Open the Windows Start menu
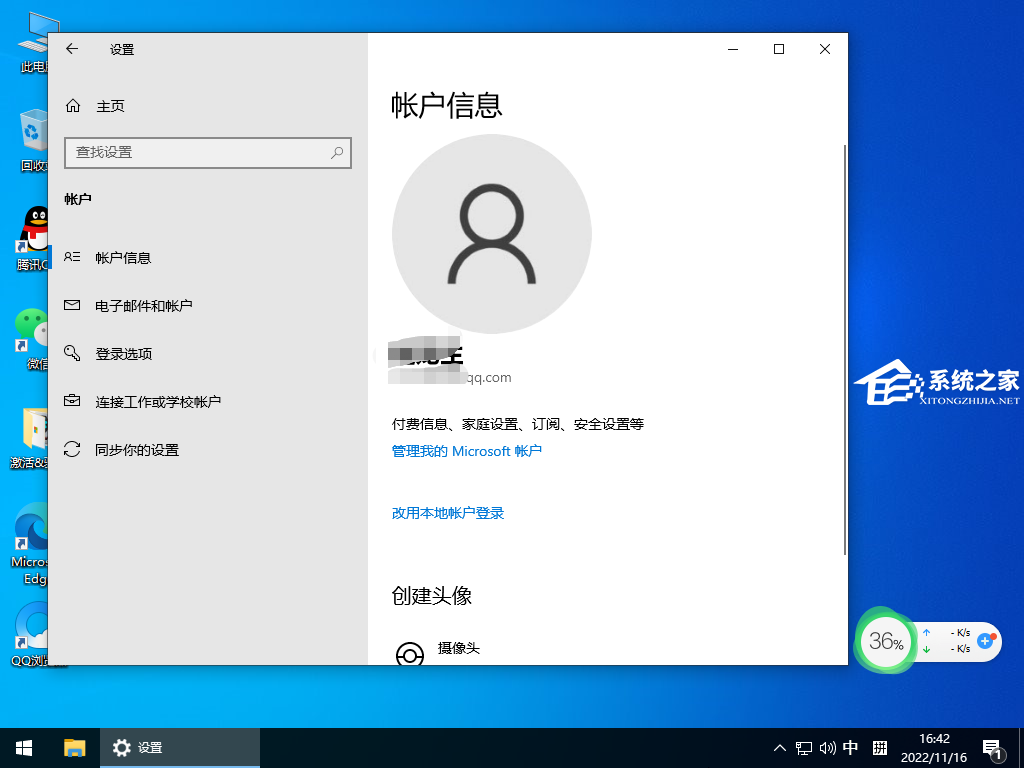Screen dimensions: 1024x768 24,747
